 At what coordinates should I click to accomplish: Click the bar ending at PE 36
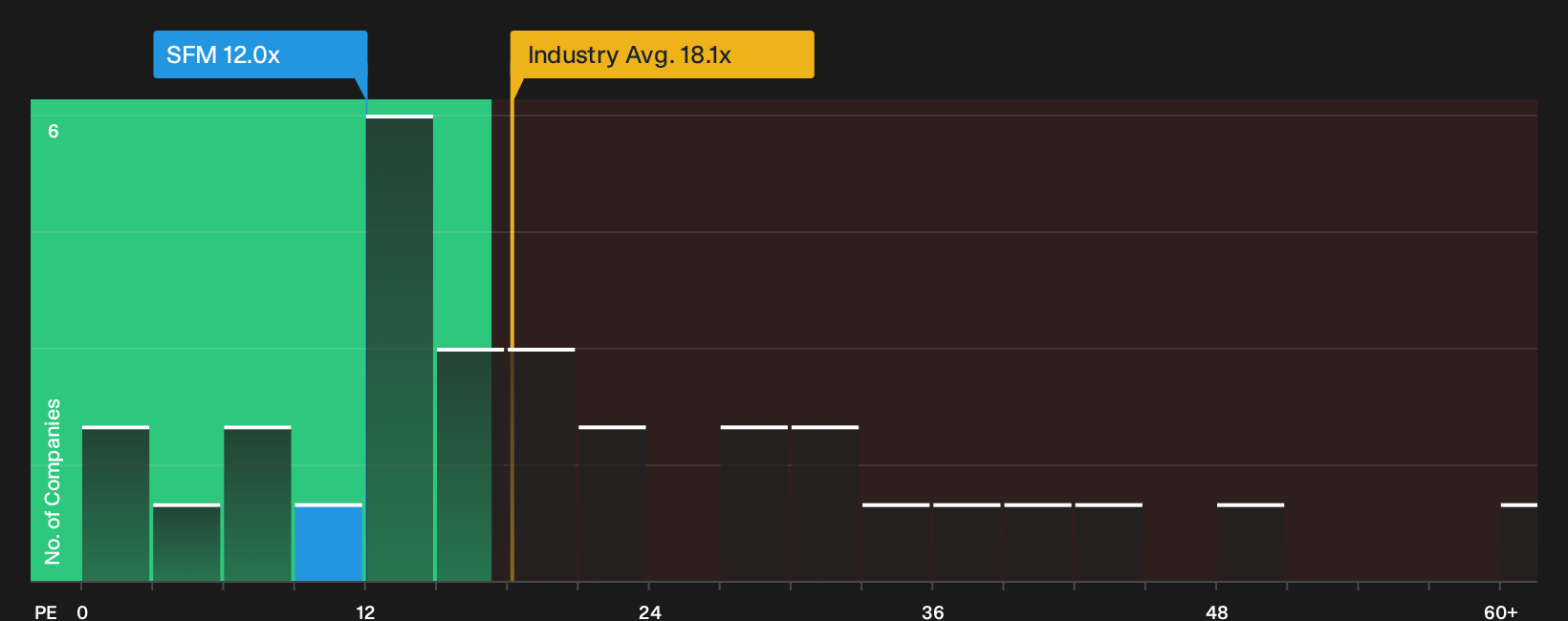pos(896,542)
